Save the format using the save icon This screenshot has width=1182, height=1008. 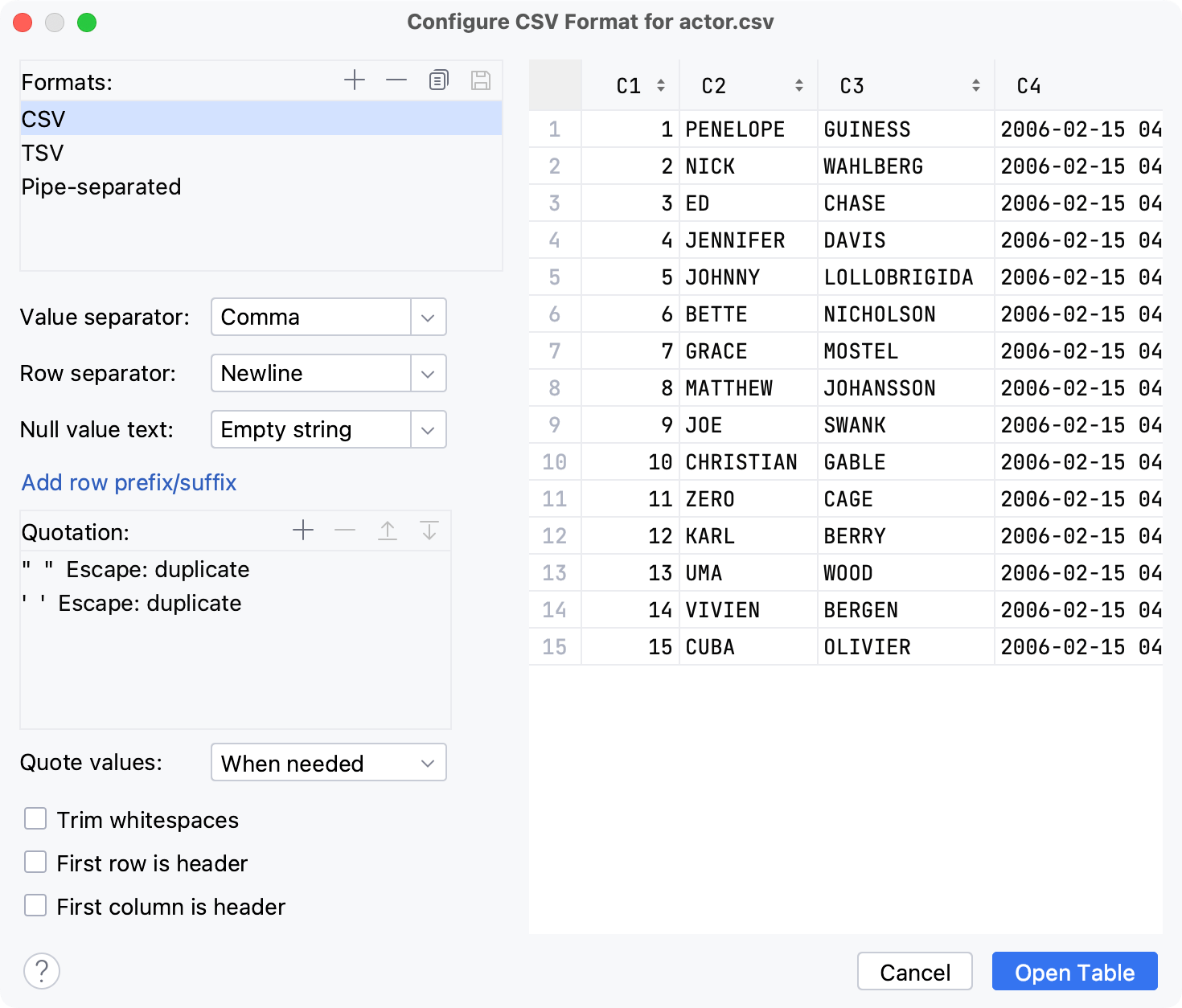481,80
